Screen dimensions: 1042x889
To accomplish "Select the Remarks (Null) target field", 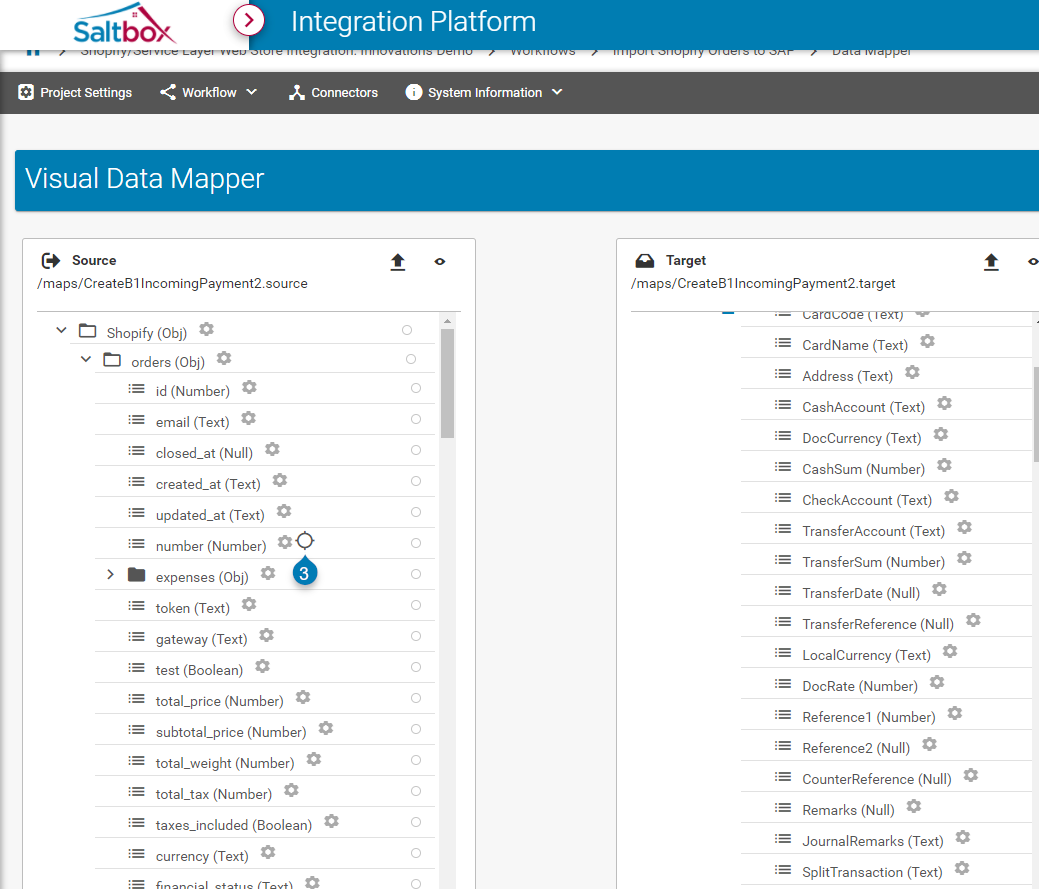I will [x=848, y=810].
